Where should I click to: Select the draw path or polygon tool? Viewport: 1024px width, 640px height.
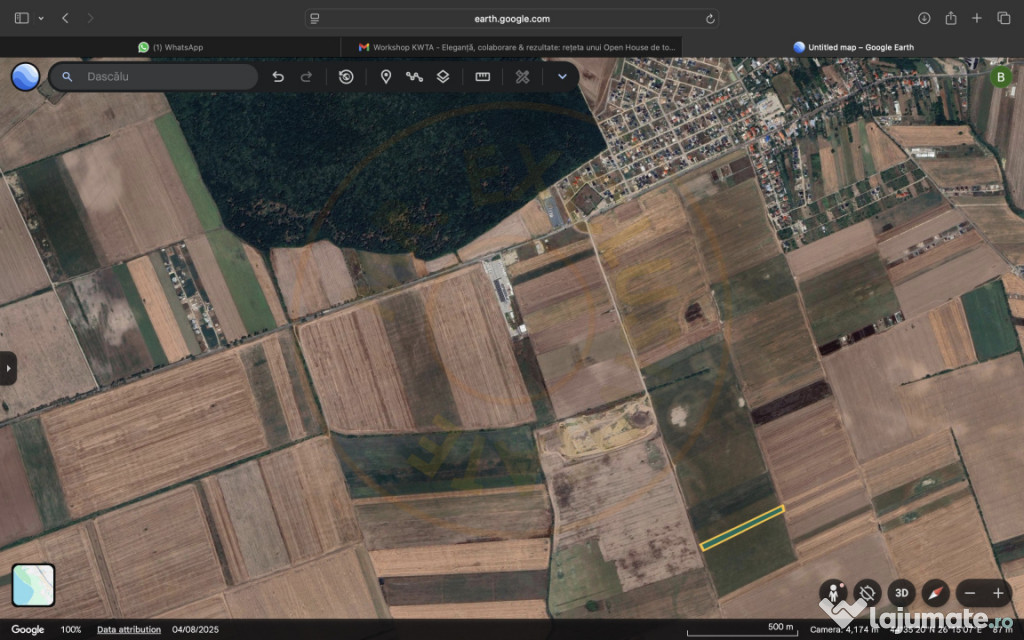(414, 77)
